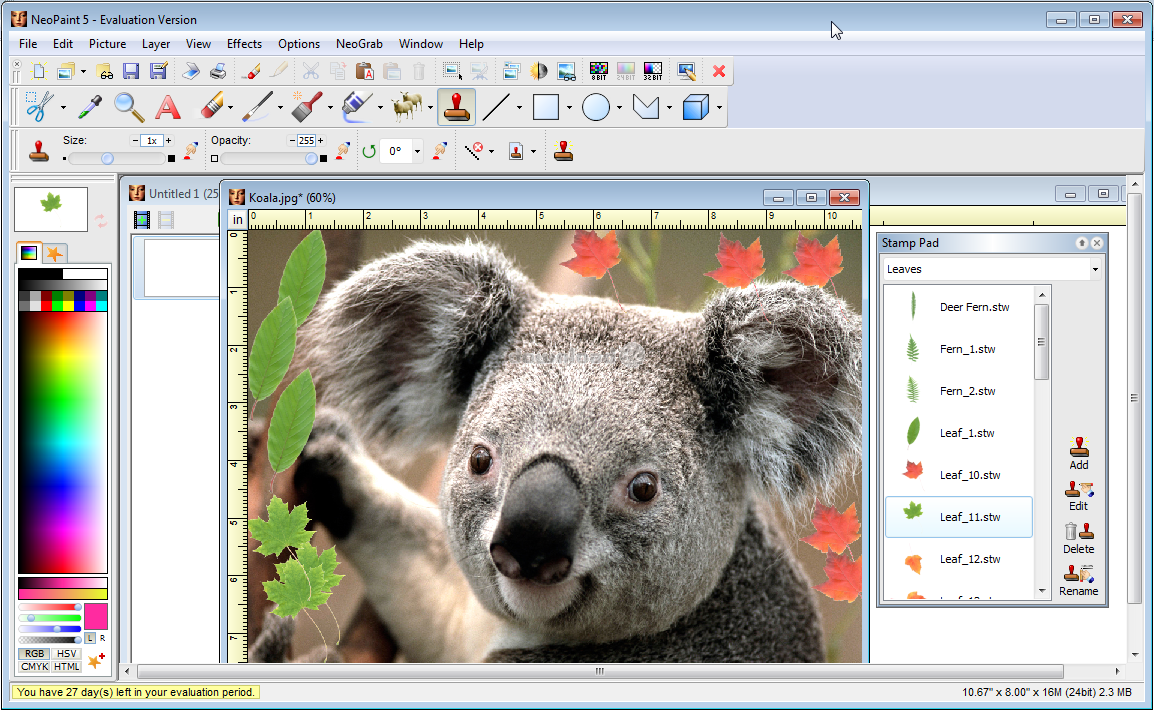Print the current picture
This screenshot has height=711, width=1154.
point(218,71)
